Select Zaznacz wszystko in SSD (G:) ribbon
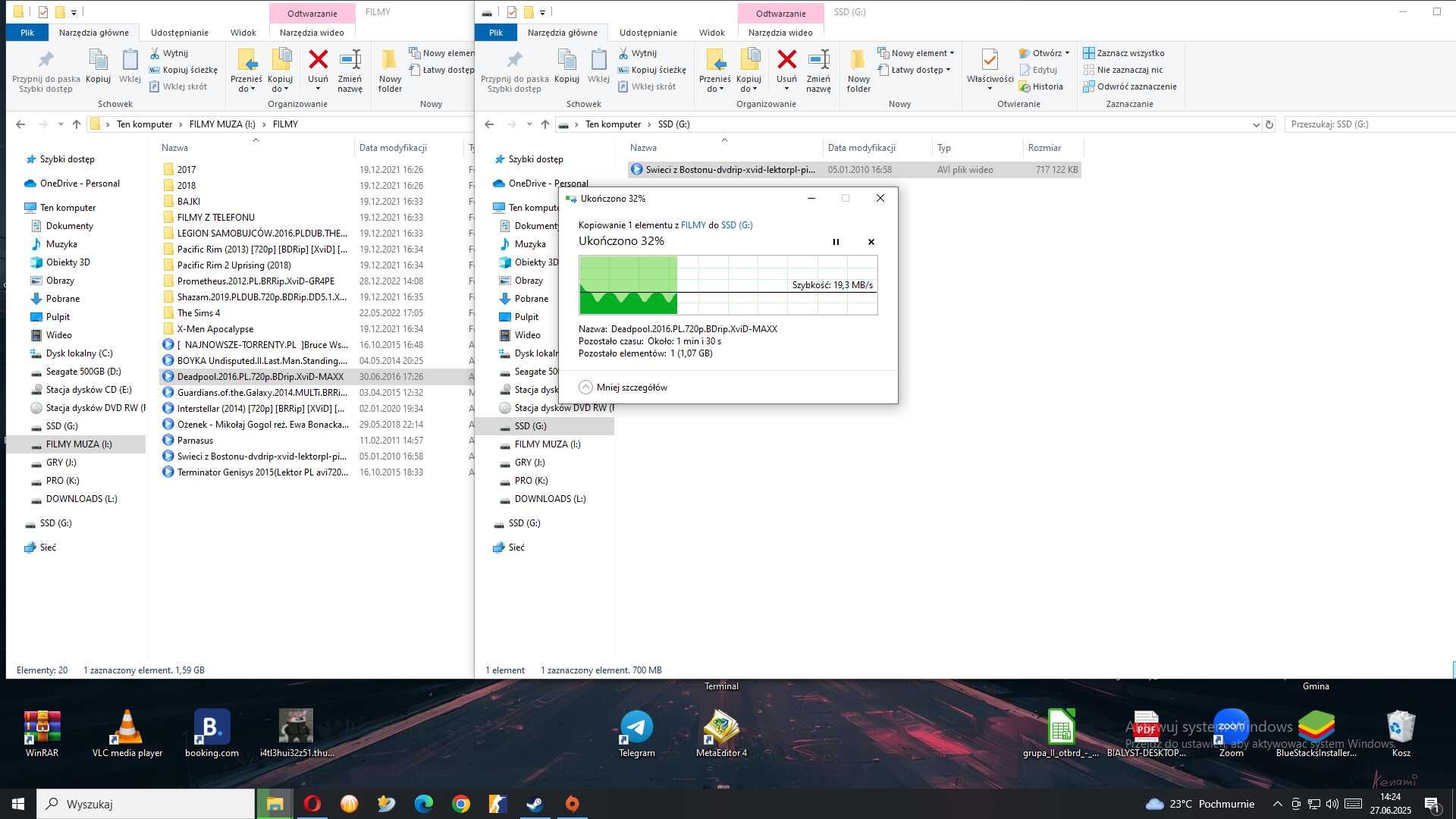The height and width of the screenshot is (819, 1456). point(1124,53)
